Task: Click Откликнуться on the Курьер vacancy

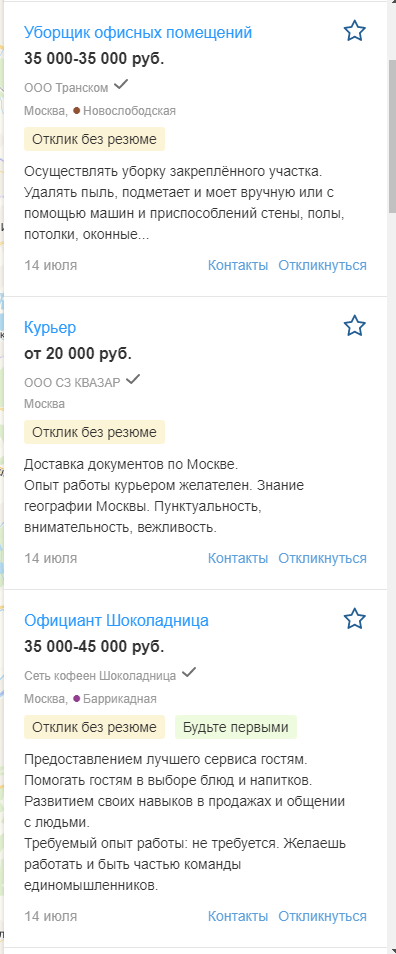Action: 322,558
